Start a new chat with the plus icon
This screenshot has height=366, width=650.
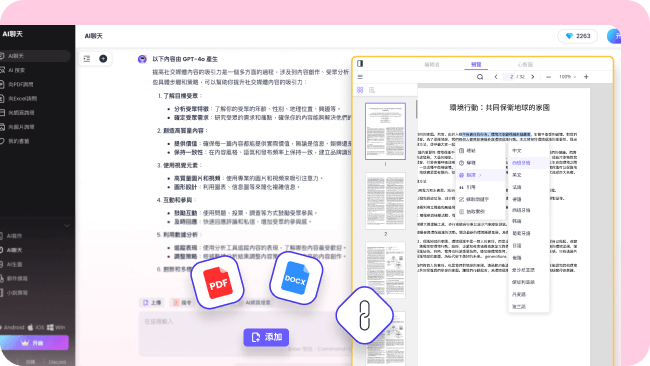coord(103,59)
